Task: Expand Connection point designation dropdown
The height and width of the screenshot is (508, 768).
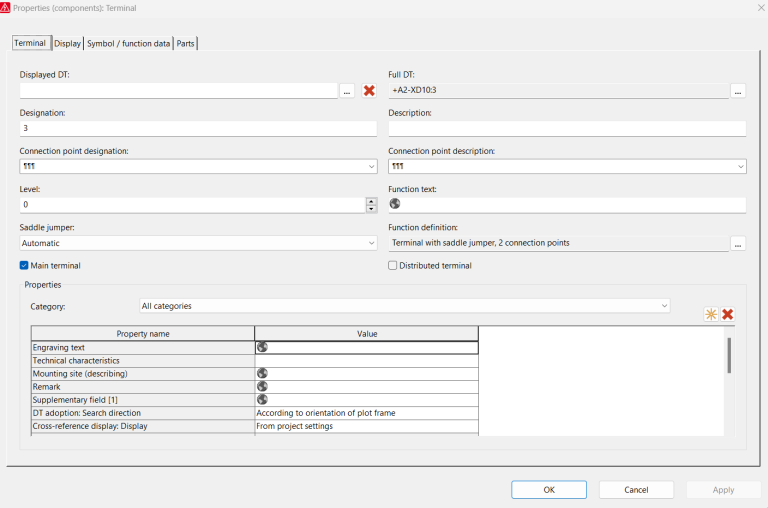Action: click(x=371, y=167)
